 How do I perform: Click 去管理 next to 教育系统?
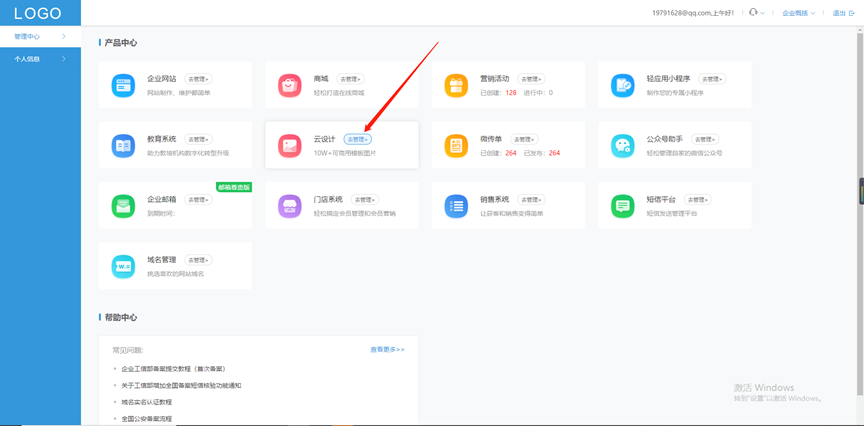pos(198,139)
